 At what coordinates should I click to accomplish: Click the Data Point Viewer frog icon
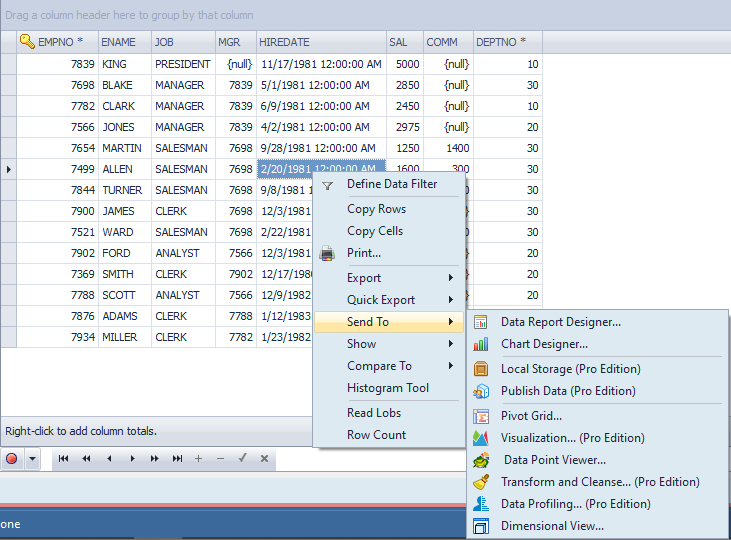pos(481,460)
